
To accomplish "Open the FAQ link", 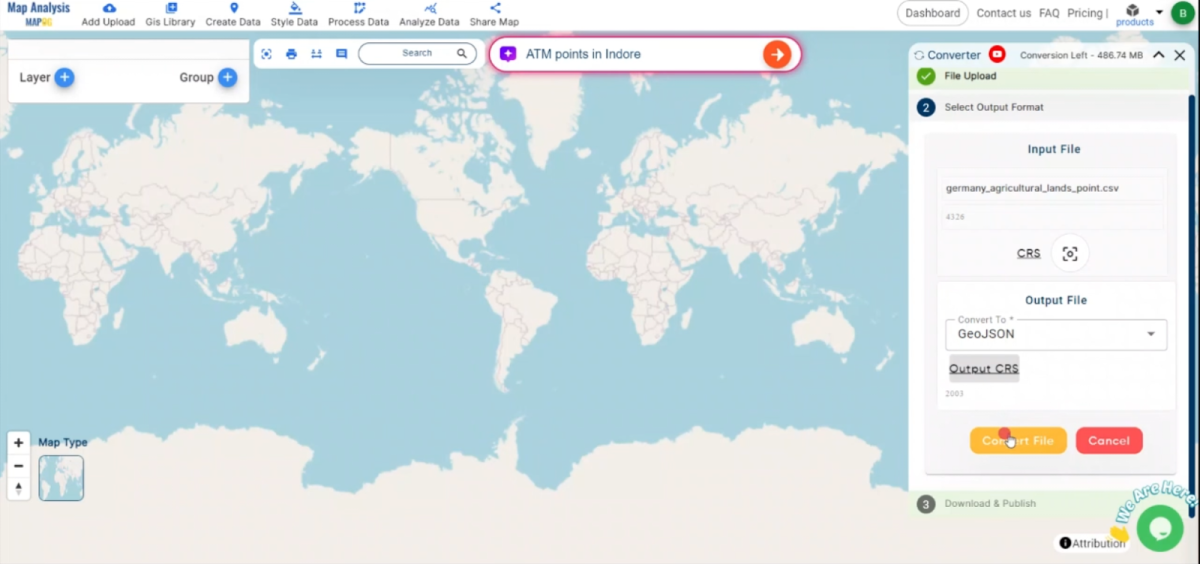I will 1049,13.
